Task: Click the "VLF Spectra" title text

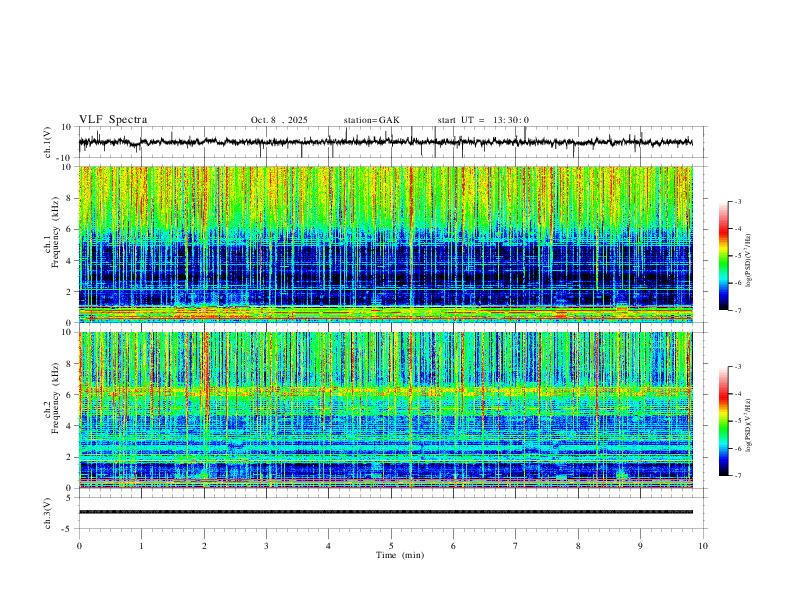Action: point(113,120)
